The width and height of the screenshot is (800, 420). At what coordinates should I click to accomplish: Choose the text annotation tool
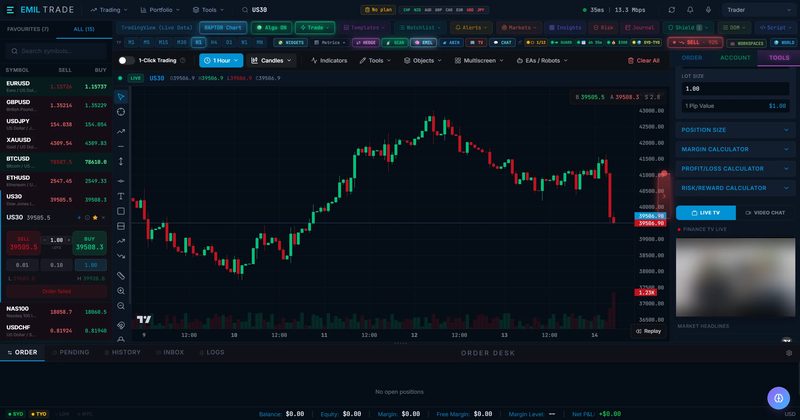click(121, 196)
